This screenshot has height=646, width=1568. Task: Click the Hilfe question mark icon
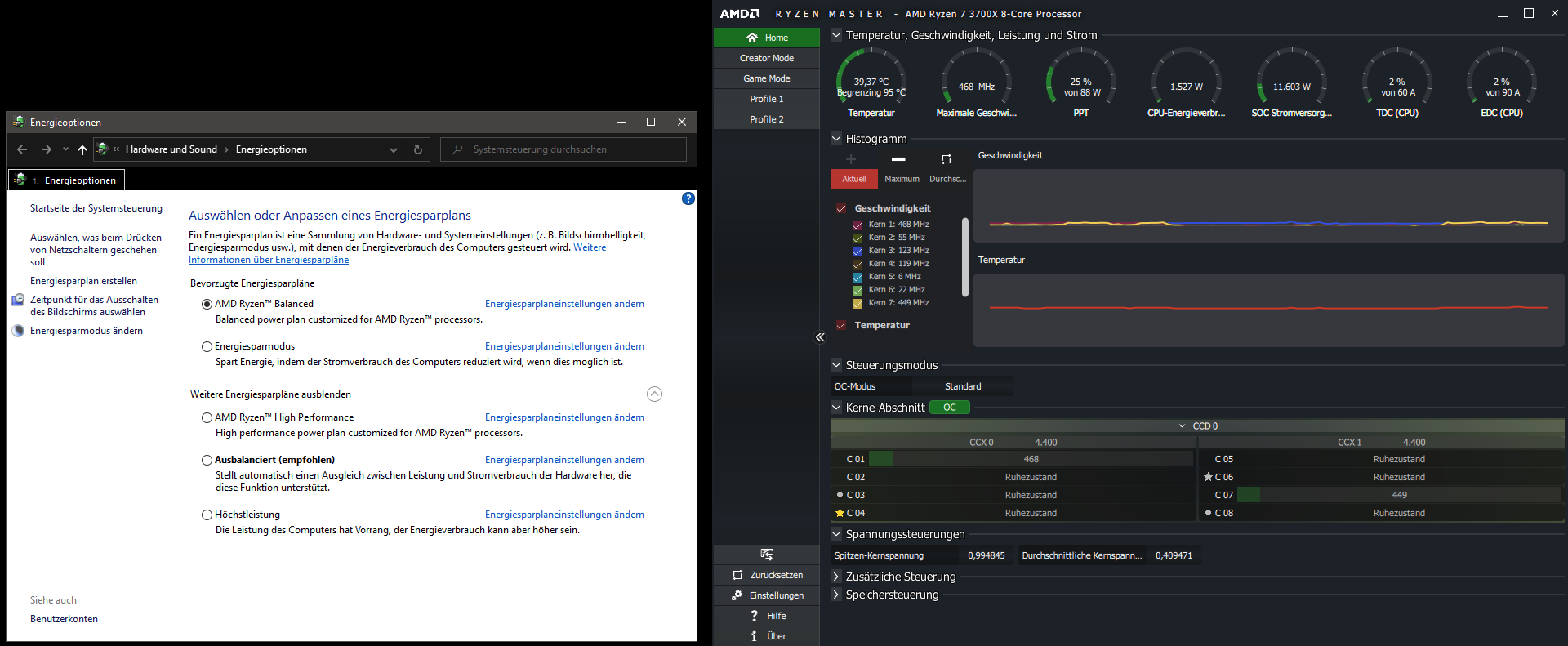coord(754,616)
